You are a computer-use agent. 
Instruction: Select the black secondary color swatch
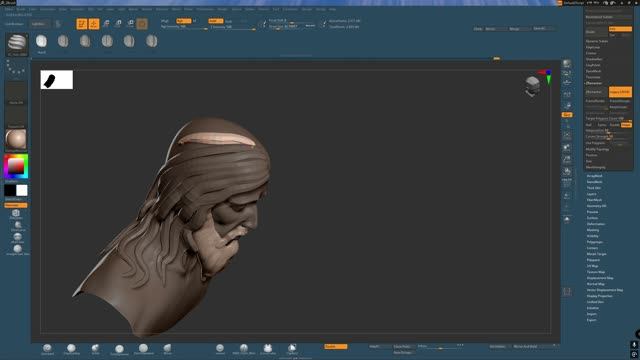point(10,190)
